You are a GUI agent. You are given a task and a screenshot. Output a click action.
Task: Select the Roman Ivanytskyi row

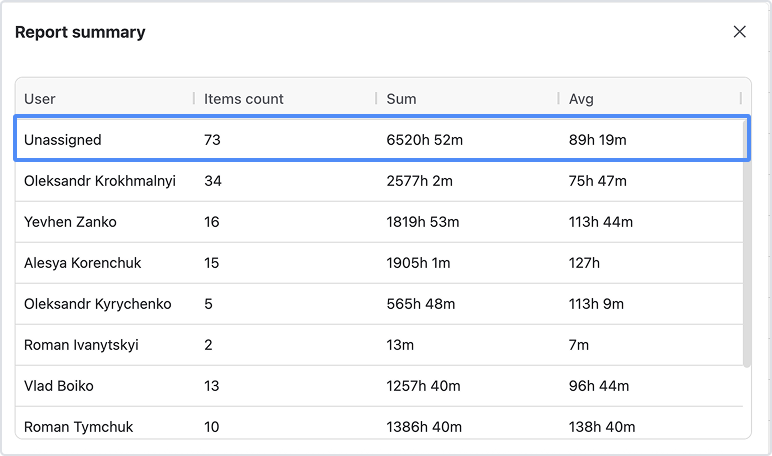click(x=81, y=345)
